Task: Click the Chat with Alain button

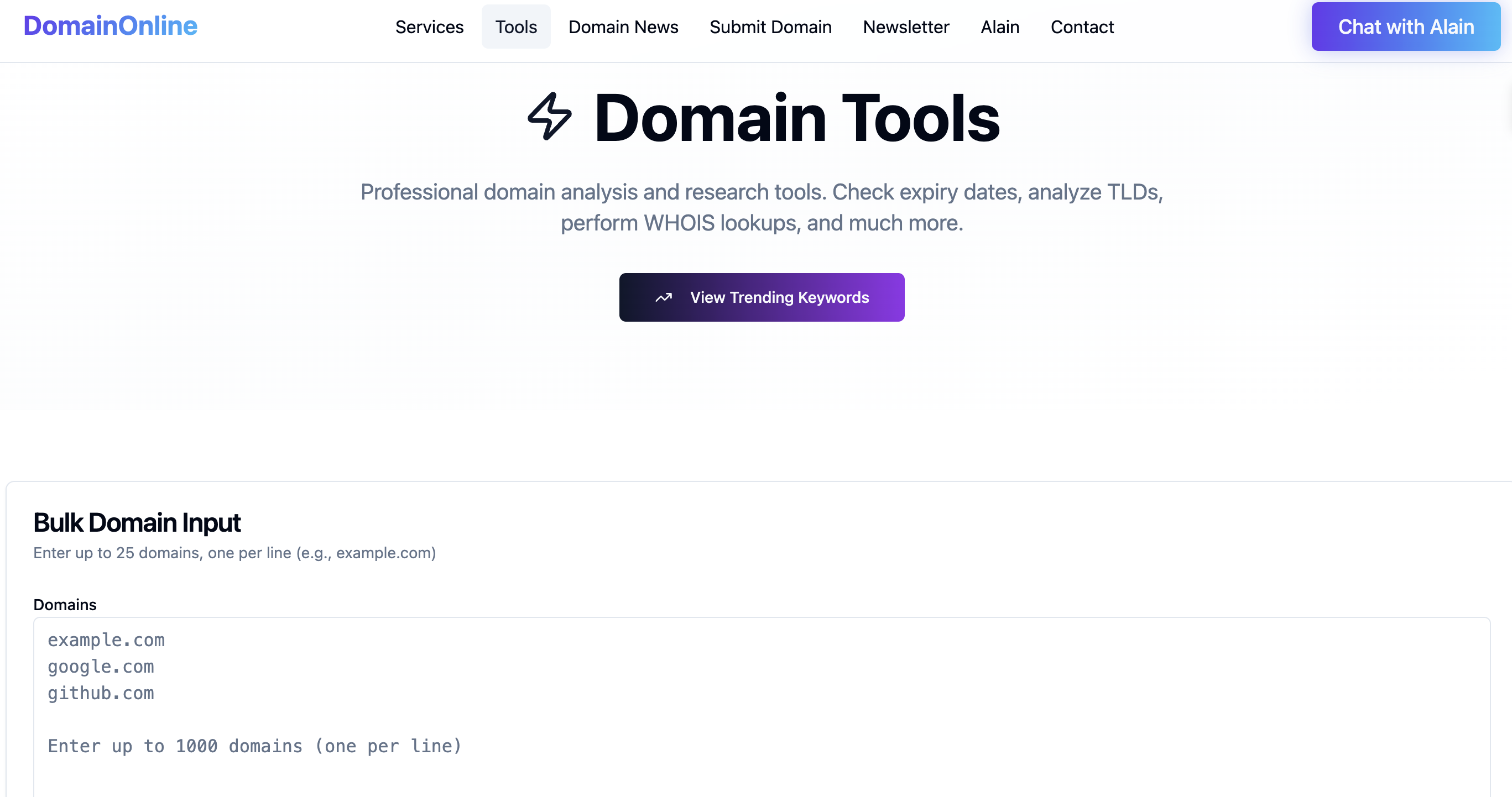Action: 1406,27
